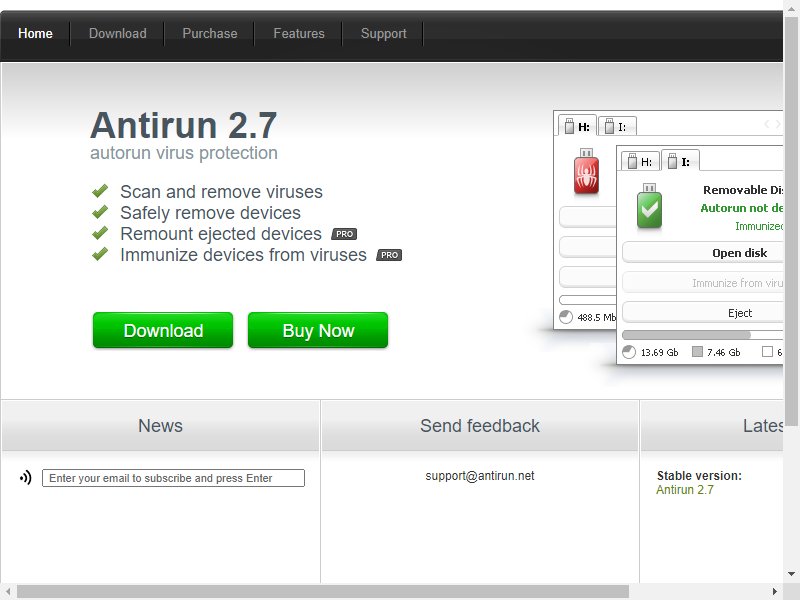This screenshot has width=800, height=600.
Task: Click the red spider infected USB icon
Action: point(586,171)
